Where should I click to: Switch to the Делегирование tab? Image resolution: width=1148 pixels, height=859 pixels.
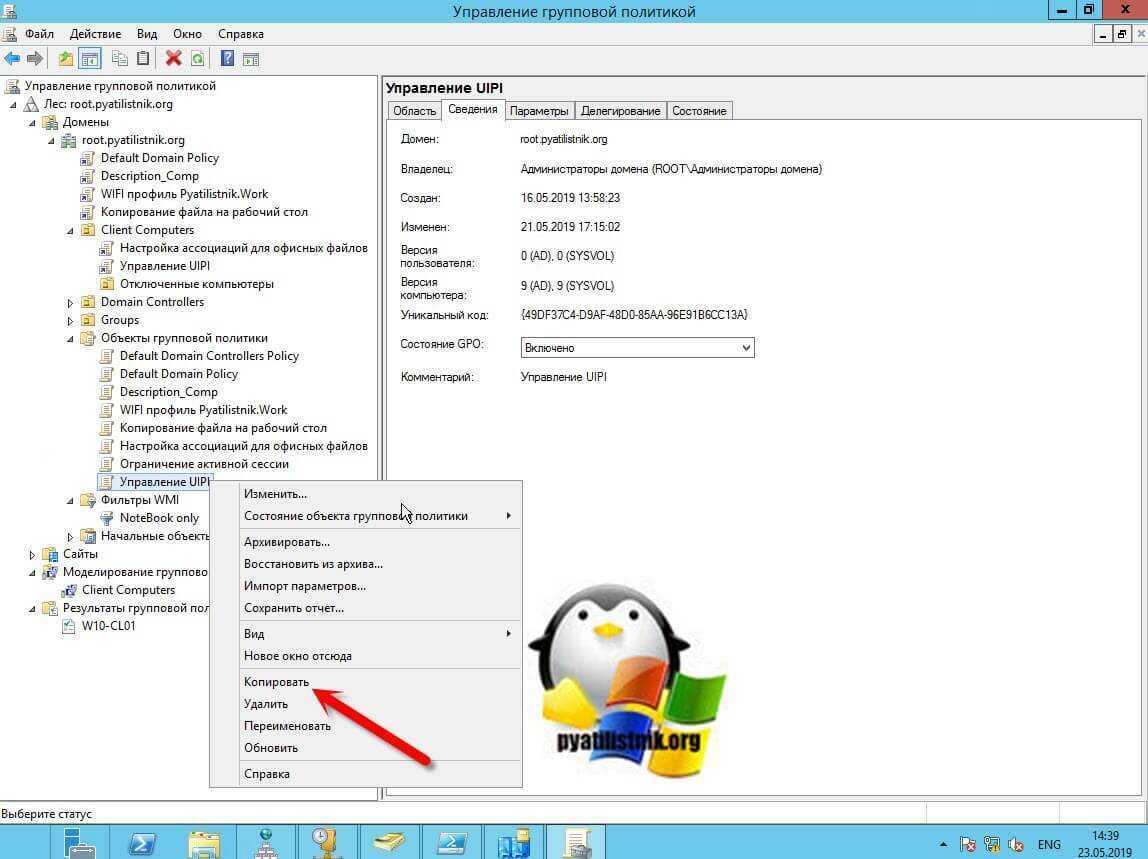tap(620, 111)
